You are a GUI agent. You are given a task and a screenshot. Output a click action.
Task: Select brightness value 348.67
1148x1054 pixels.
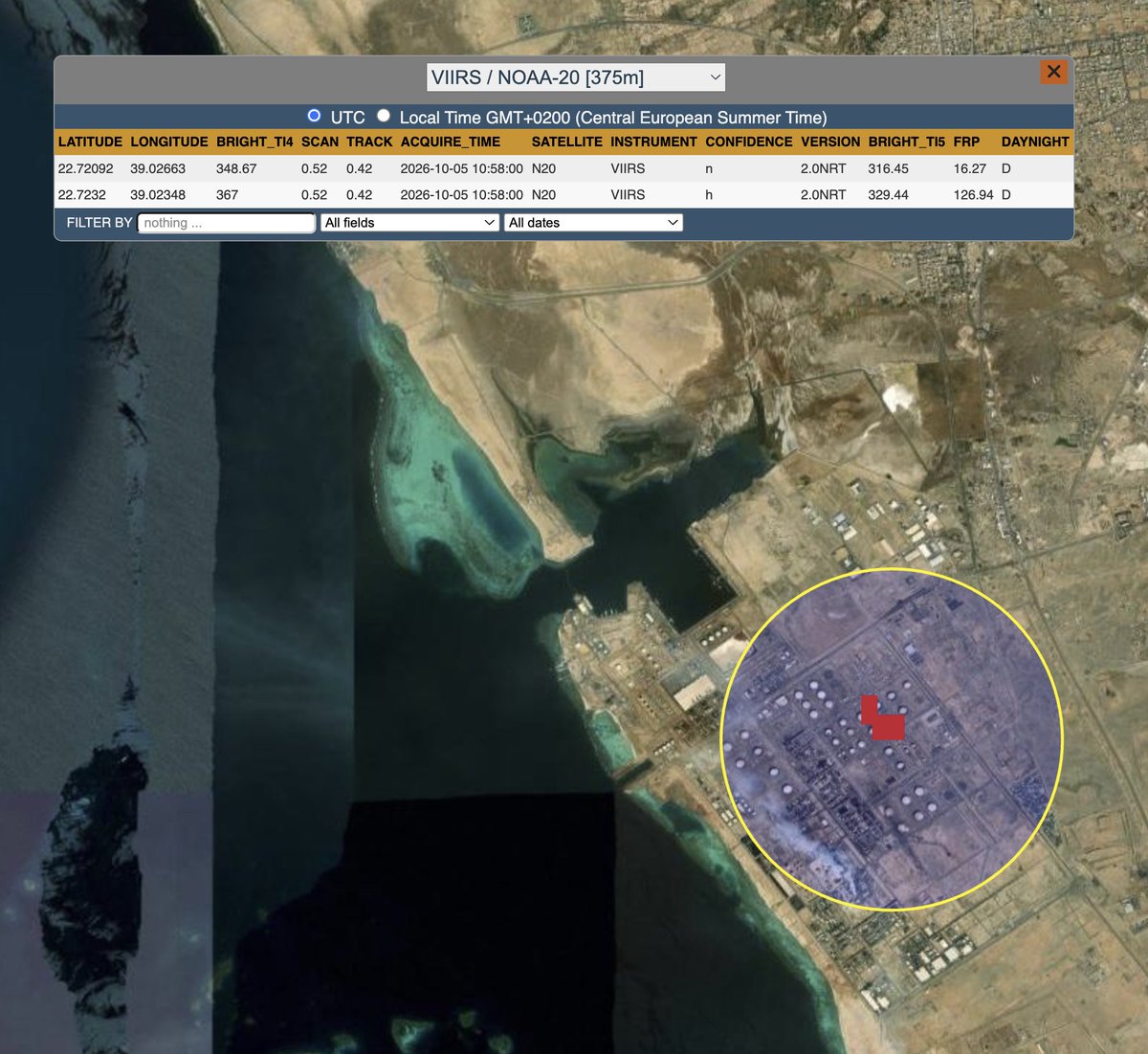[x=236, y=168]
